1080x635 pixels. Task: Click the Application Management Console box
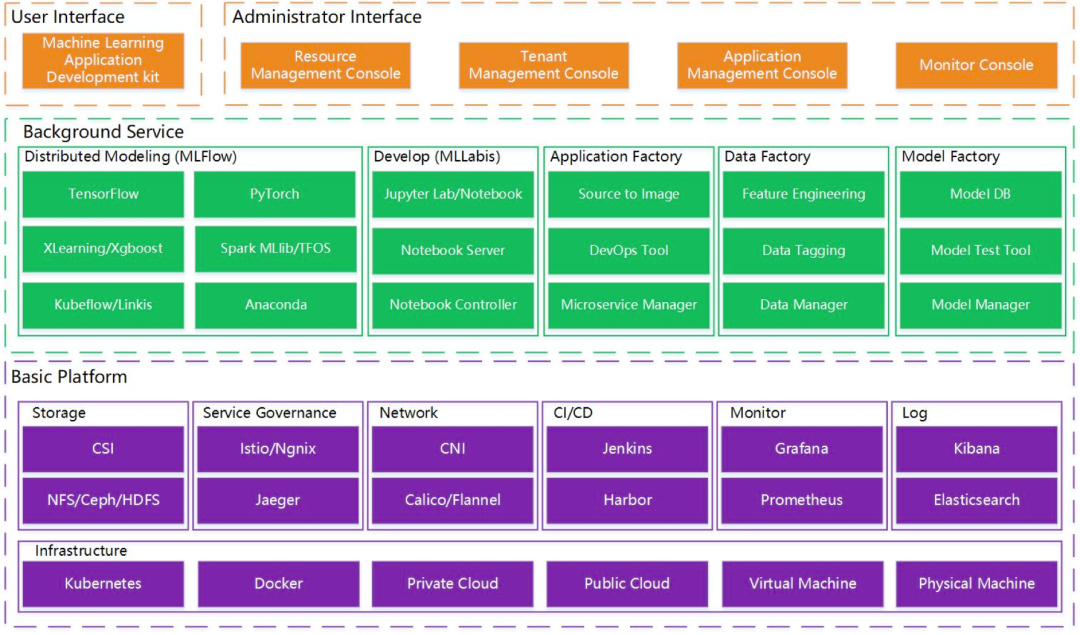coord(762,65)
